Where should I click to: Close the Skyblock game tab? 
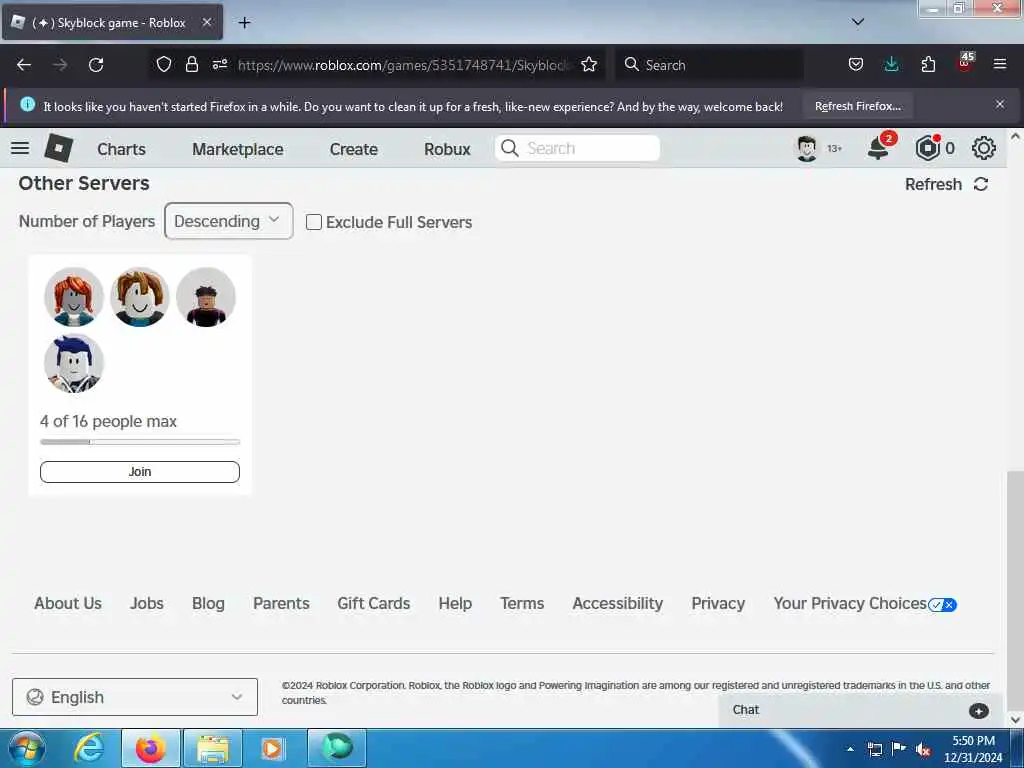pyautogui.click(x=206, y=22)
